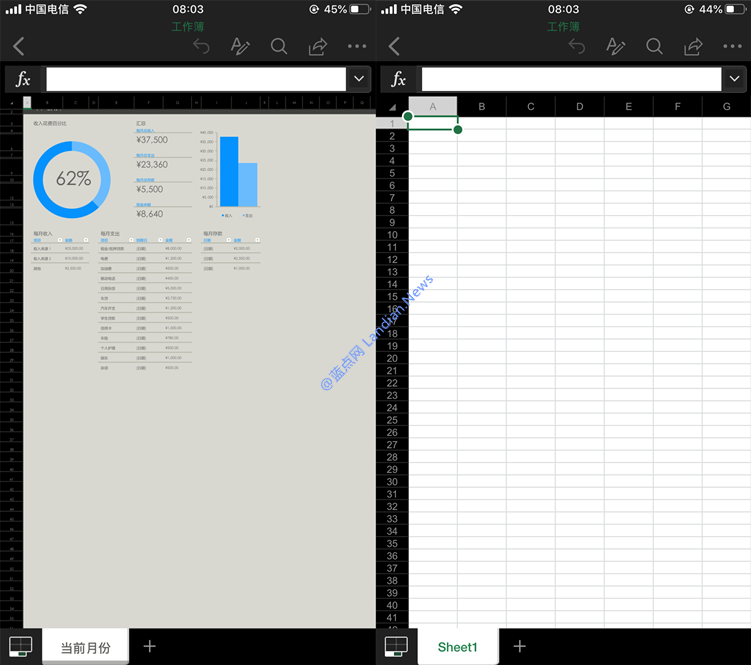The height and width of the screenshot is (665, 751).
Task: Open search in left workbook
Action: (279, 46)
